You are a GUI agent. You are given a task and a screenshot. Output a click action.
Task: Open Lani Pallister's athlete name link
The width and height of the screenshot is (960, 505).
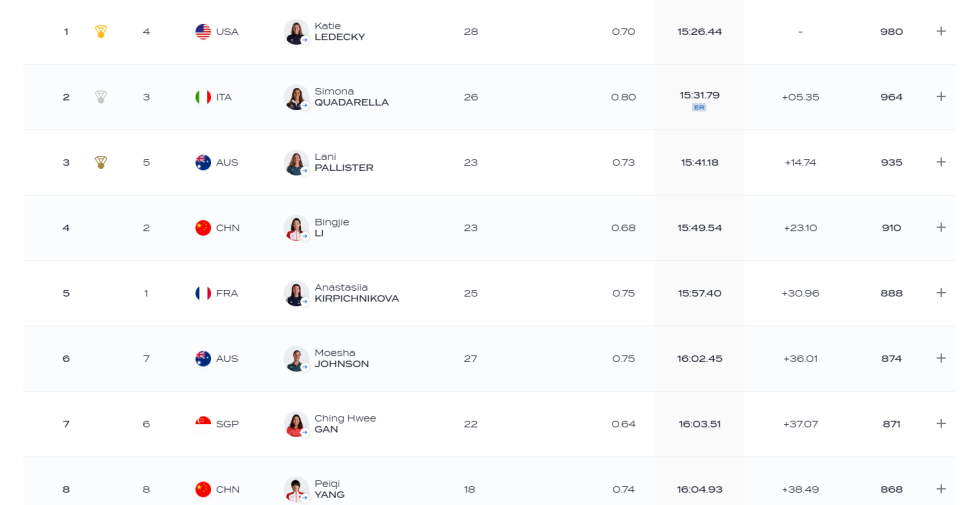[343, 162]
